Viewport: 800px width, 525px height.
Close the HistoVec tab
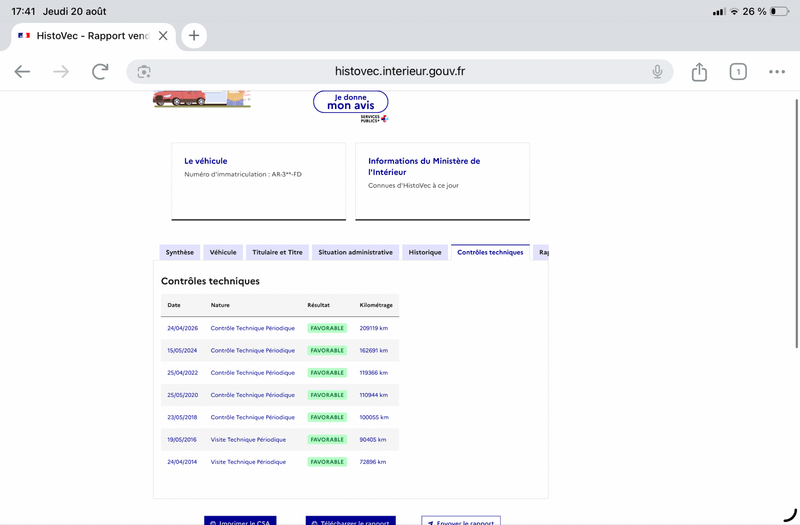(x=163, y=36)
